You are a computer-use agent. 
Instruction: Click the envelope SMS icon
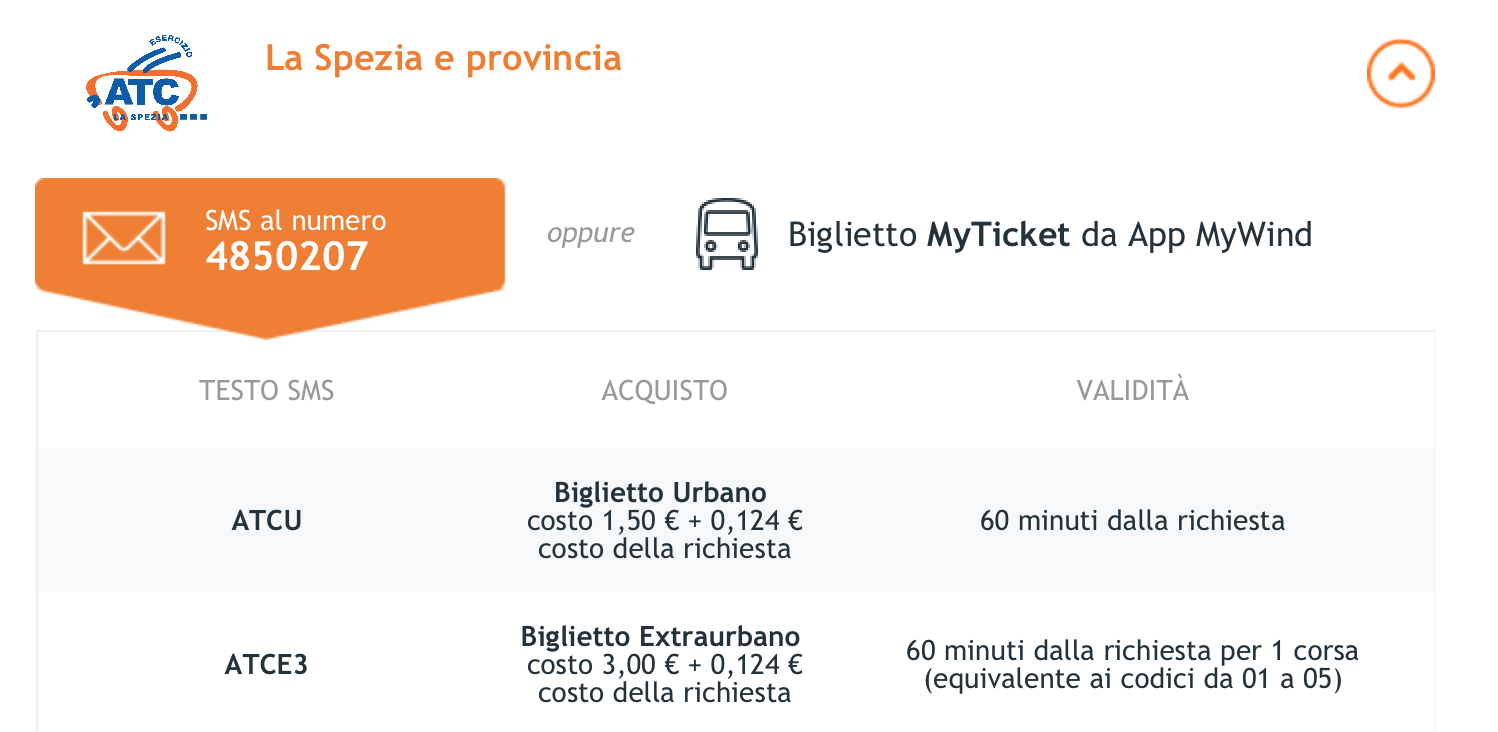[123, 239]
